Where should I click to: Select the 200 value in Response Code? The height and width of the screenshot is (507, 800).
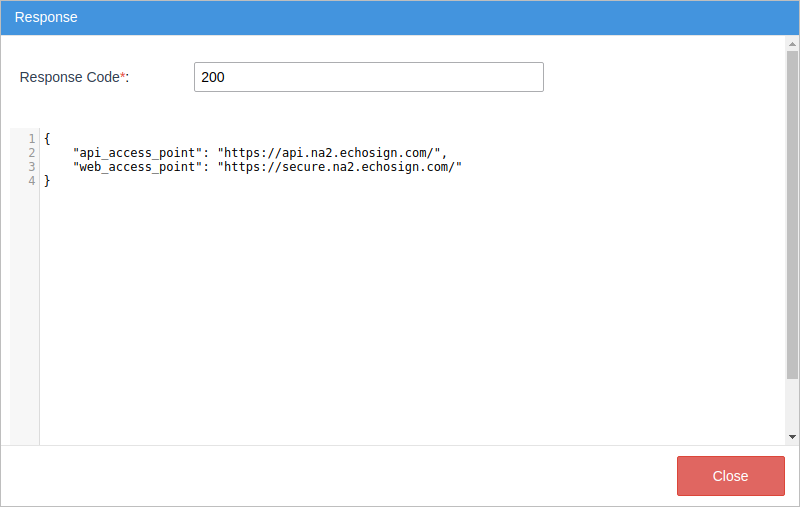tap(212, 77)
